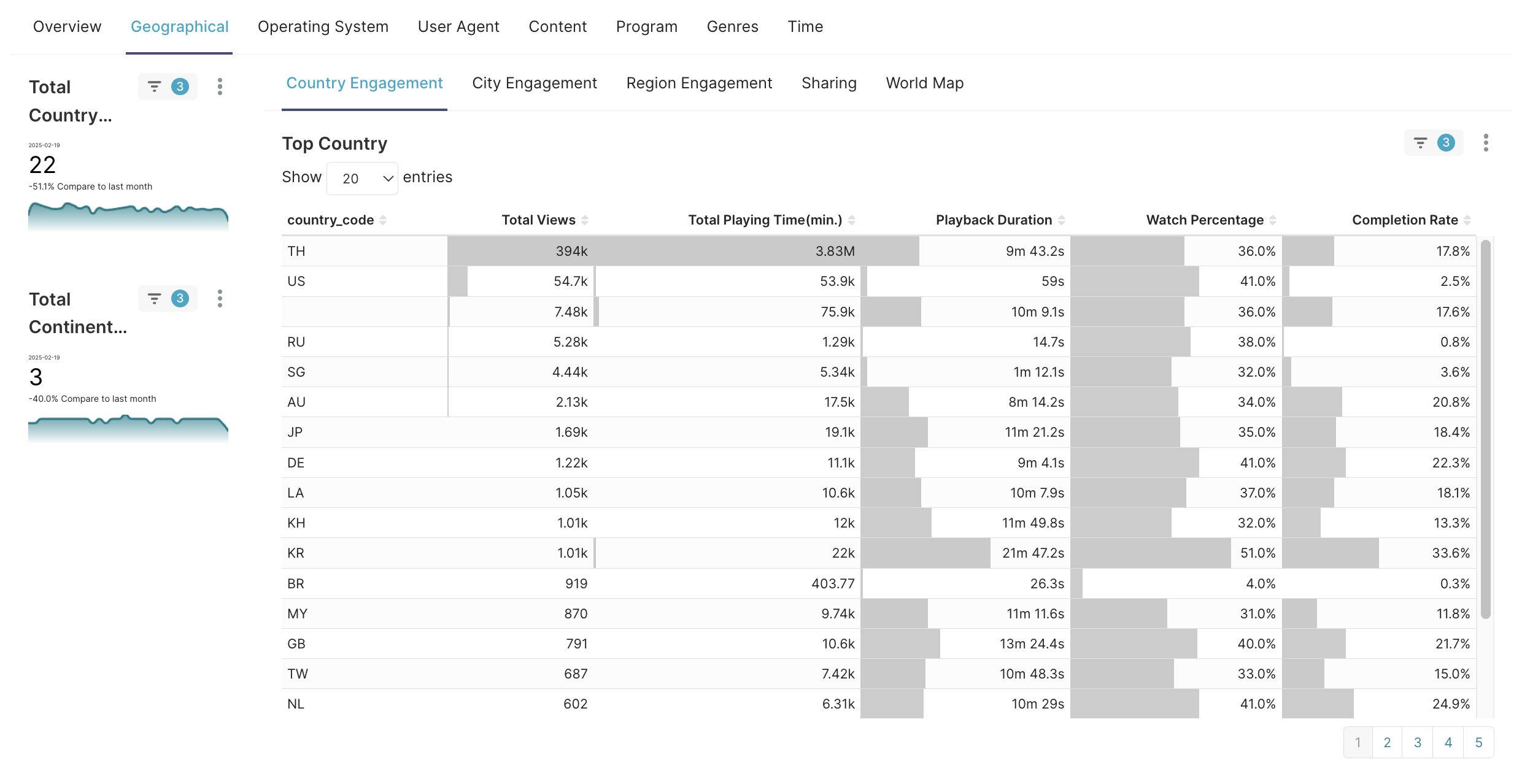The width and height of the screenshot is (1522, 784).
Task: Click the 394k Total Views value
Action: point(571,251)
